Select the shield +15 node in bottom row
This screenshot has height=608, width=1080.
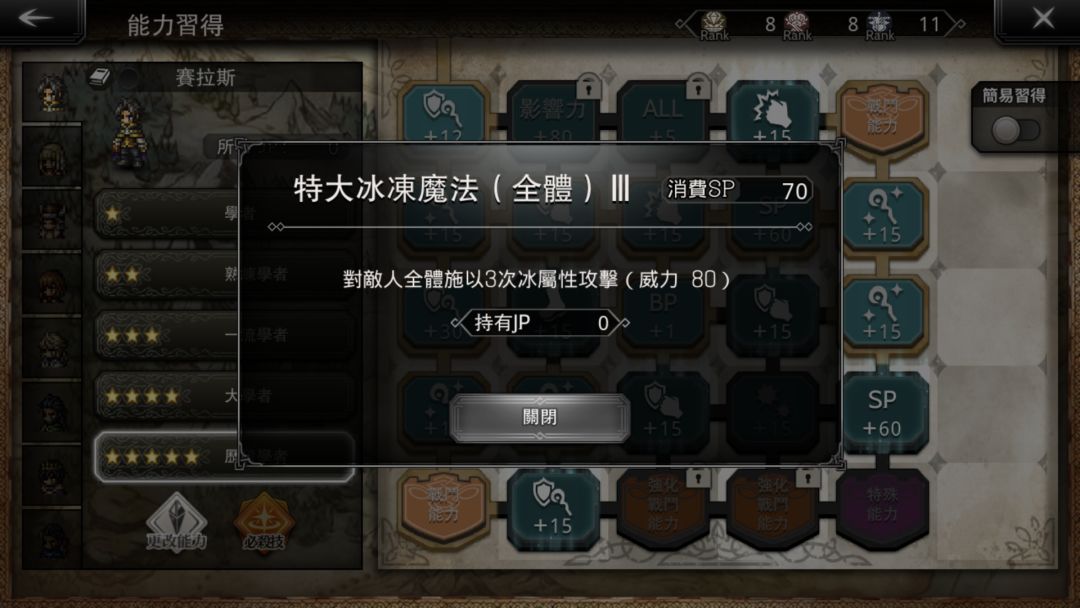click(552, 508)
